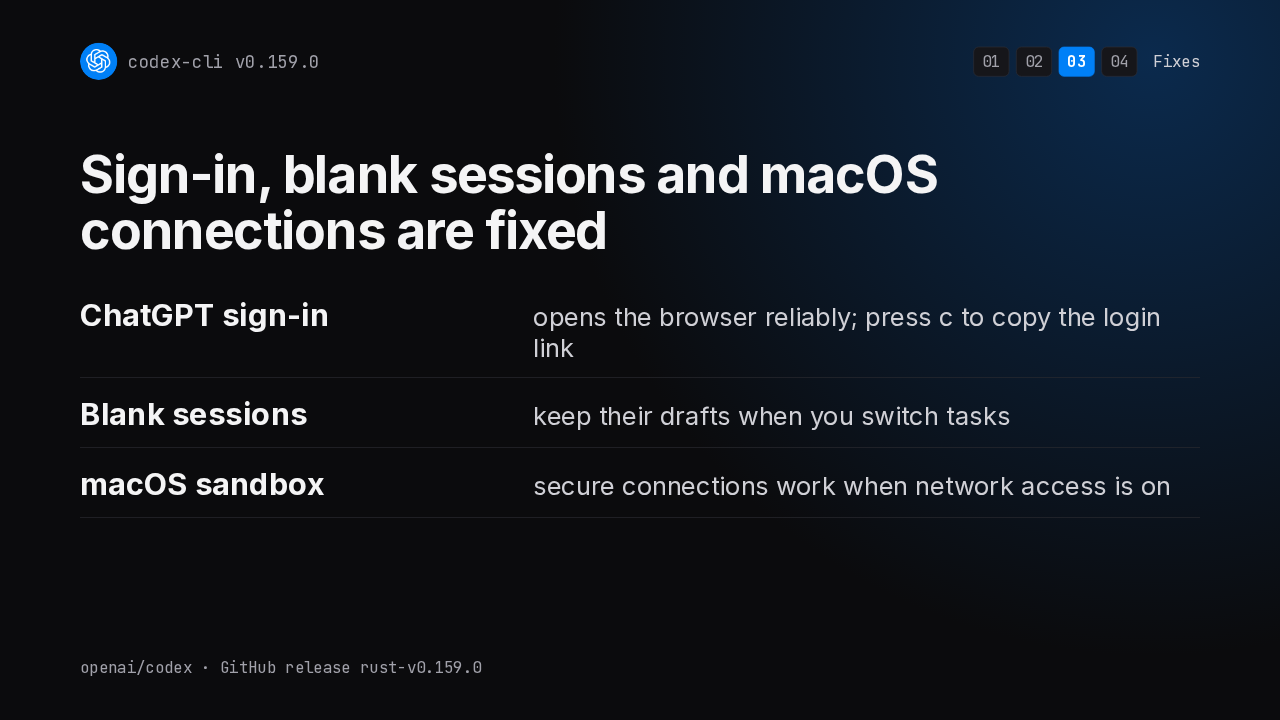Click the ChatGPT sign-in row heading
This screenshot has width=1280, height=720.
click(x=204, y=316)
